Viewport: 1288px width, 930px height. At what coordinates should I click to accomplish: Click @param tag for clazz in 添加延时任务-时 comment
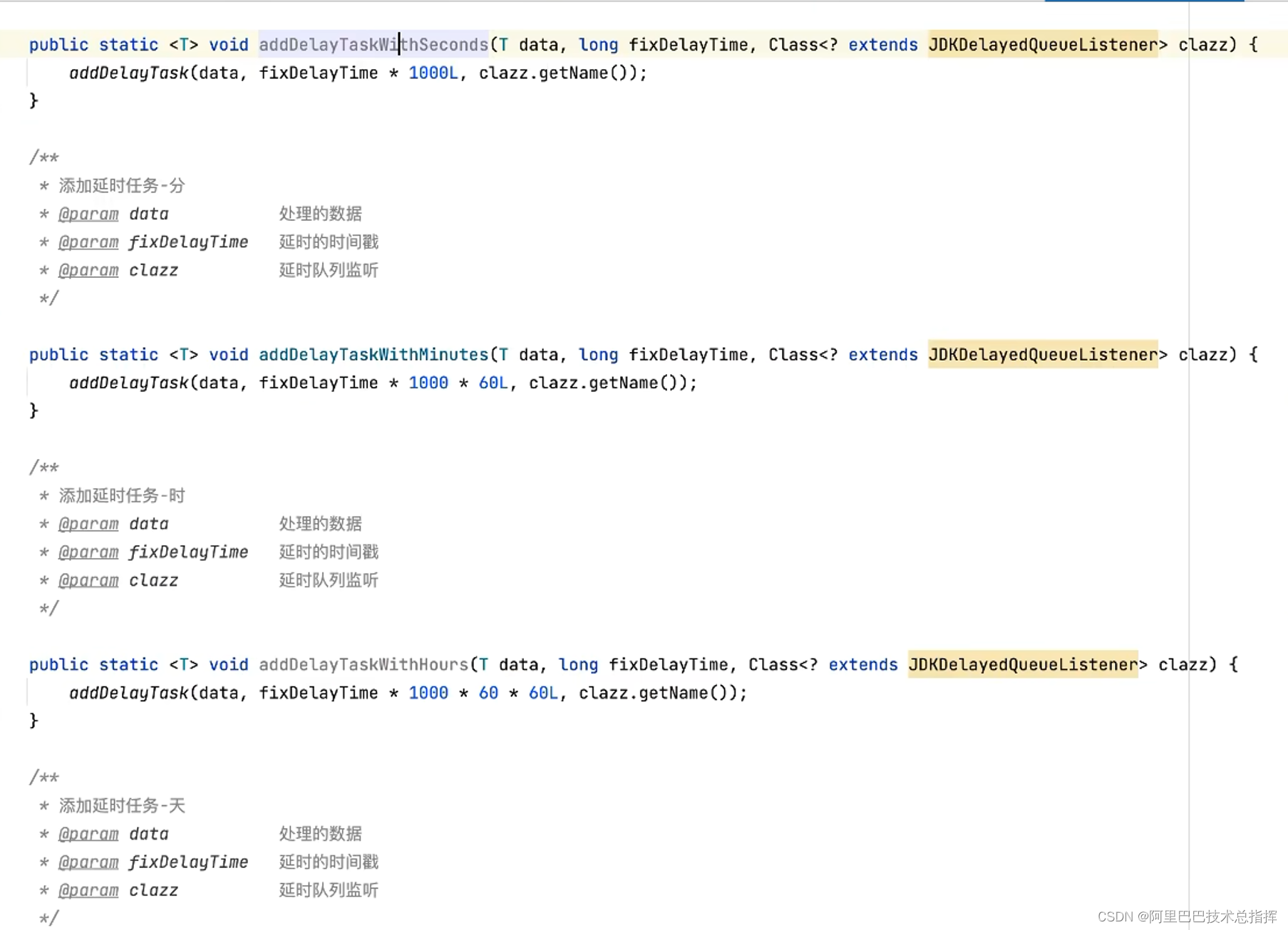[88, 581]
